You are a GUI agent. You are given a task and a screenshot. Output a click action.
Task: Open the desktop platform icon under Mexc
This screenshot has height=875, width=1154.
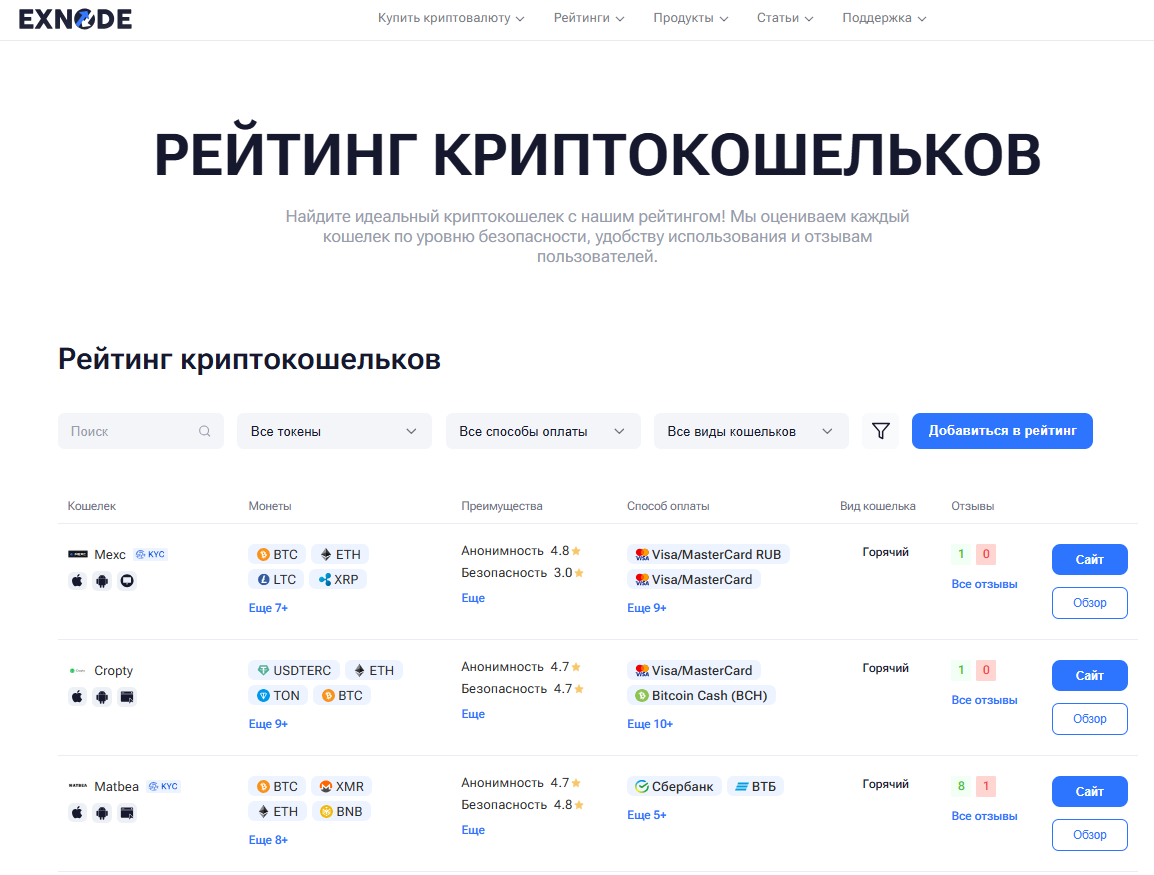pyautogui.click(x=127, y=580)
